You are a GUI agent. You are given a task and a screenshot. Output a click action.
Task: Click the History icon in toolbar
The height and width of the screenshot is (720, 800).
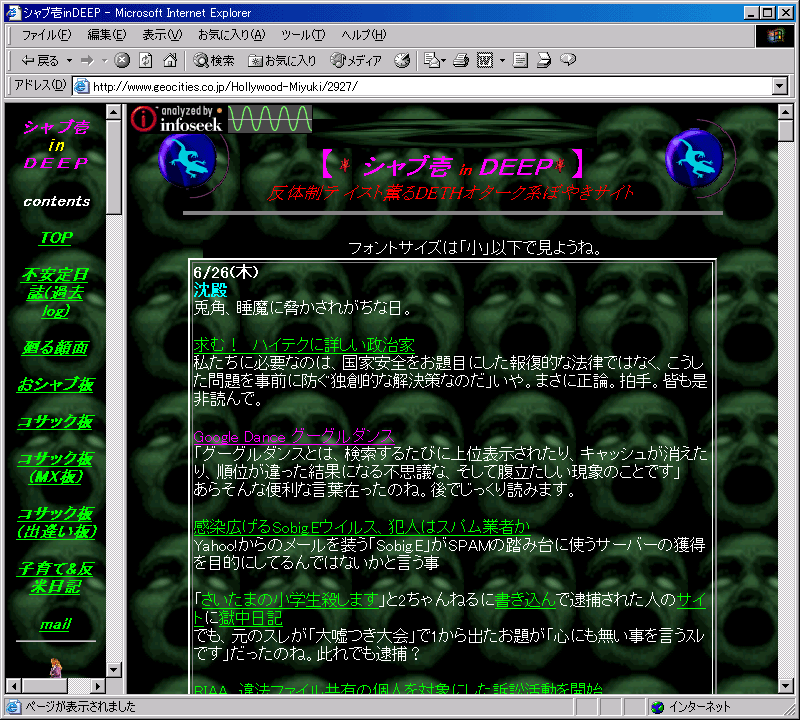point(402,61)
